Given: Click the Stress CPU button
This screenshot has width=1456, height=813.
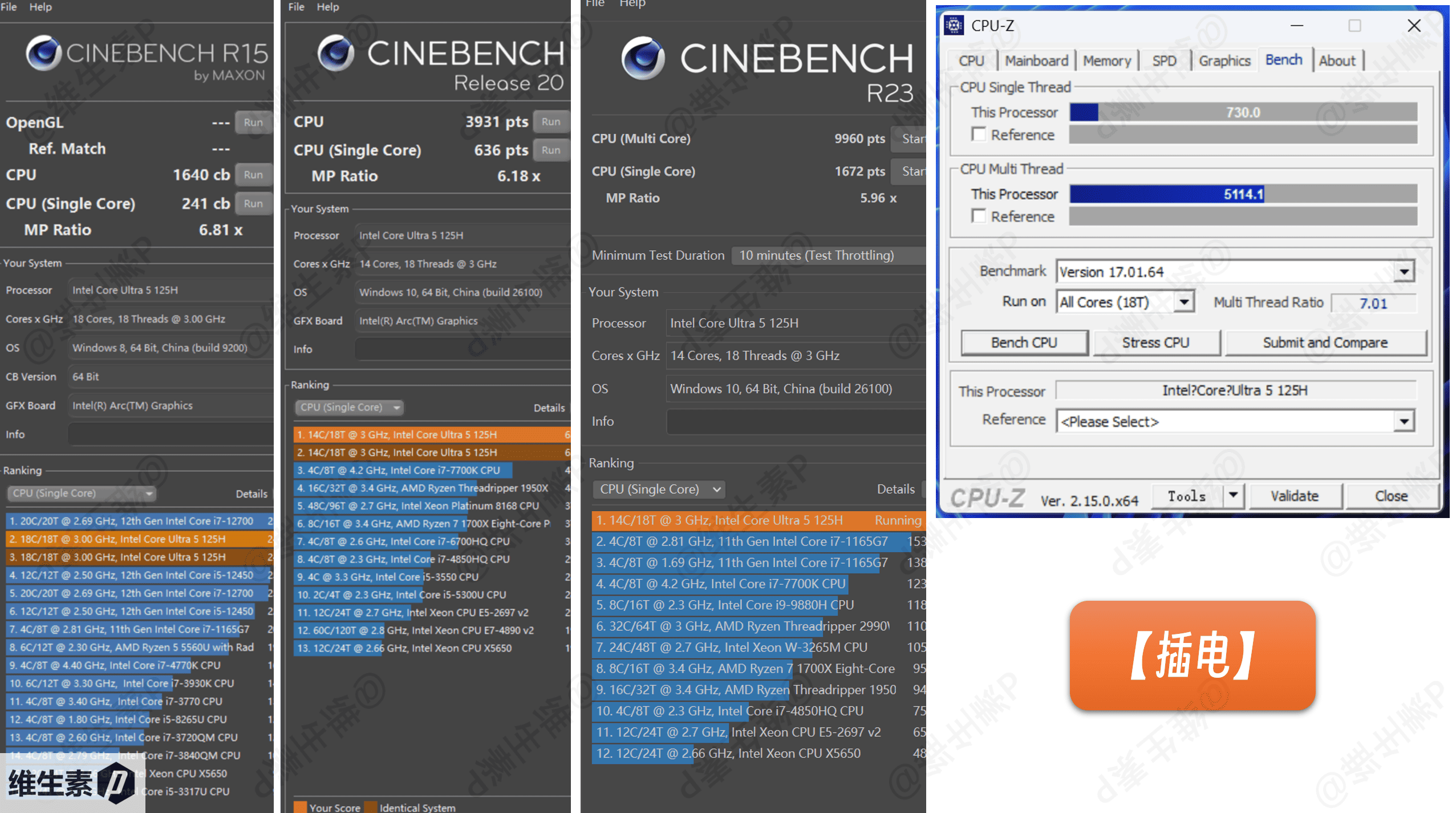Looking at the screenshot, I should (1157, 342).
